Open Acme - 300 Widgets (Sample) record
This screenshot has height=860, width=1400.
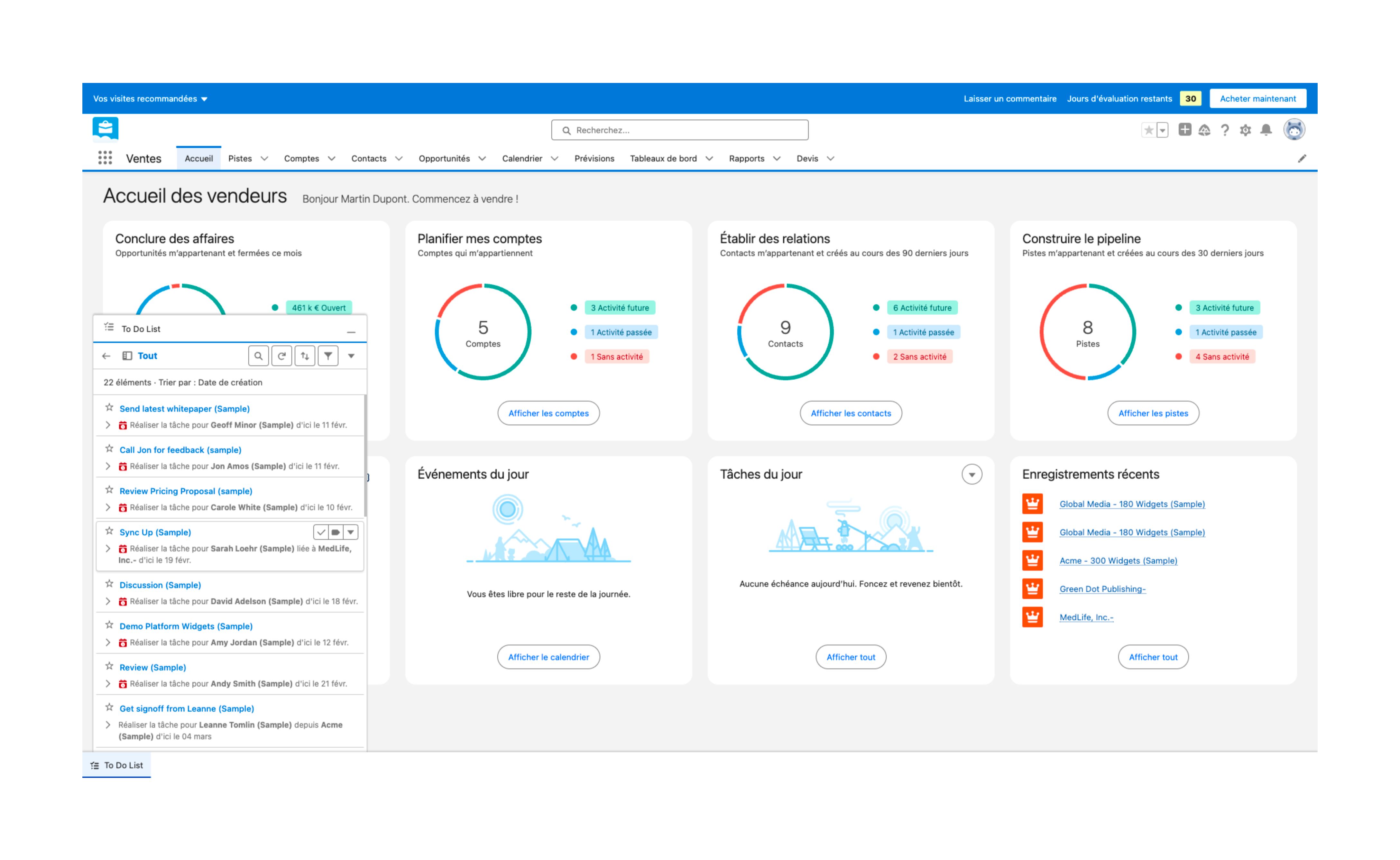coord(1118,561)
